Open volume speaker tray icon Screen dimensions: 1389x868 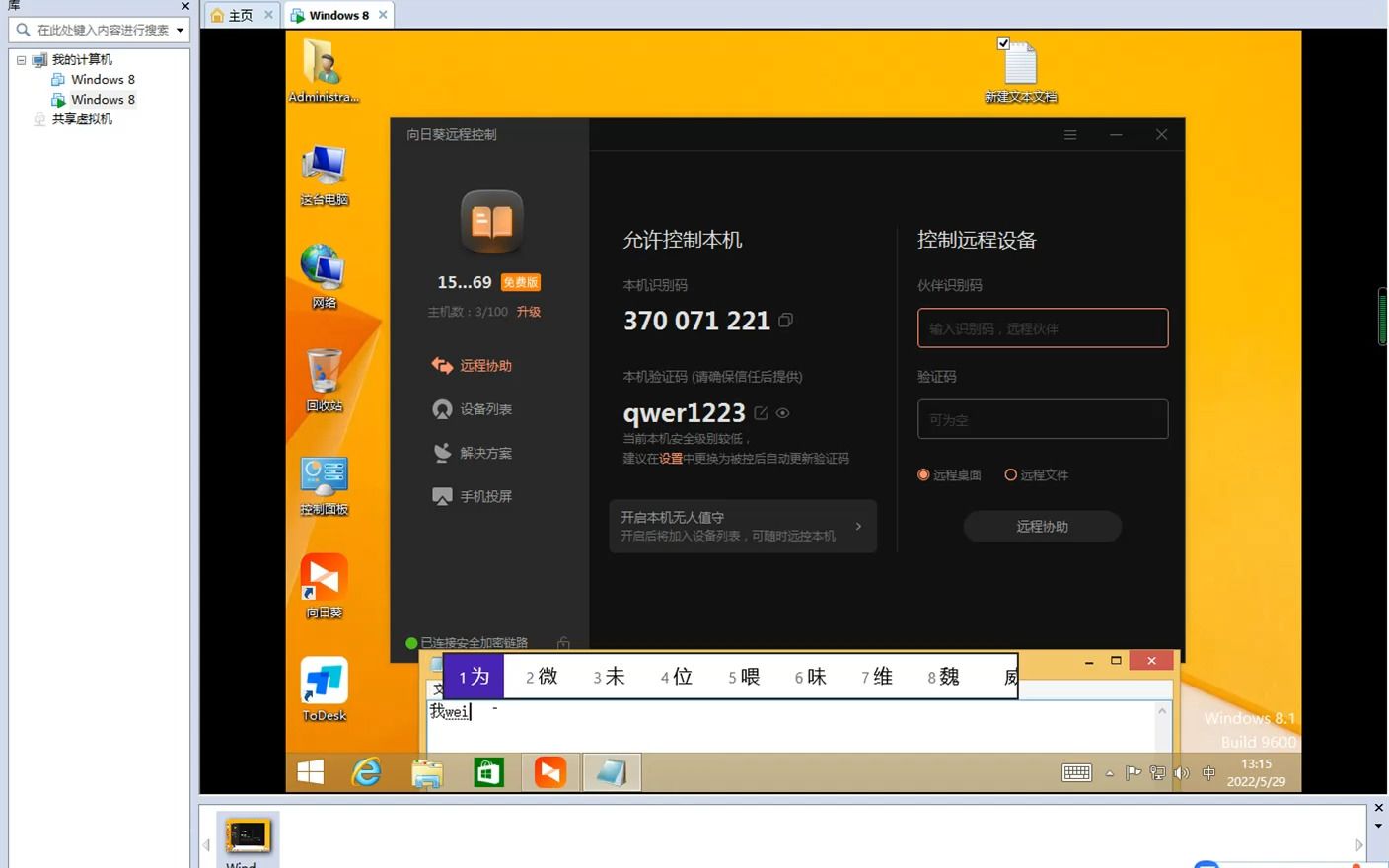(1181, 773)
